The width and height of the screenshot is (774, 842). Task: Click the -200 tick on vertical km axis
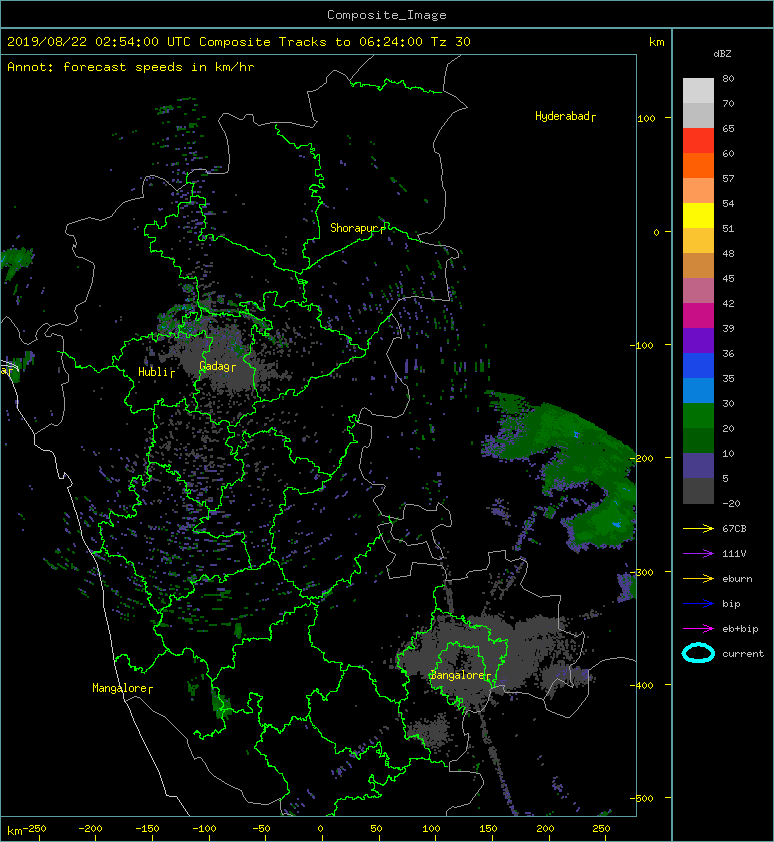pos(642,459)
